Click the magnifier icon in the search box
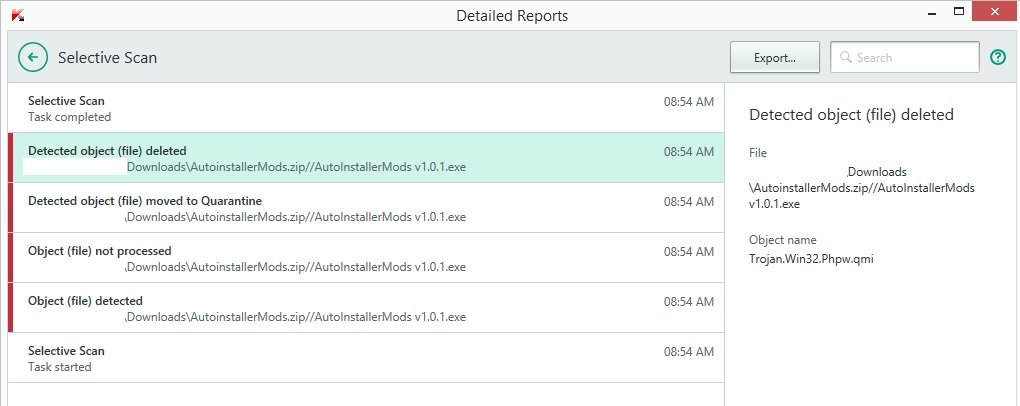Viewport: 1020px width, 406px height. (x=846, y=57)
